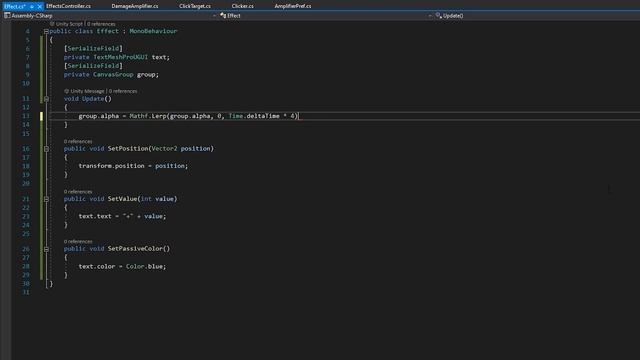Click the MonoBehaviour base class name
Screen dimensions: 640x360
(153, 31)
